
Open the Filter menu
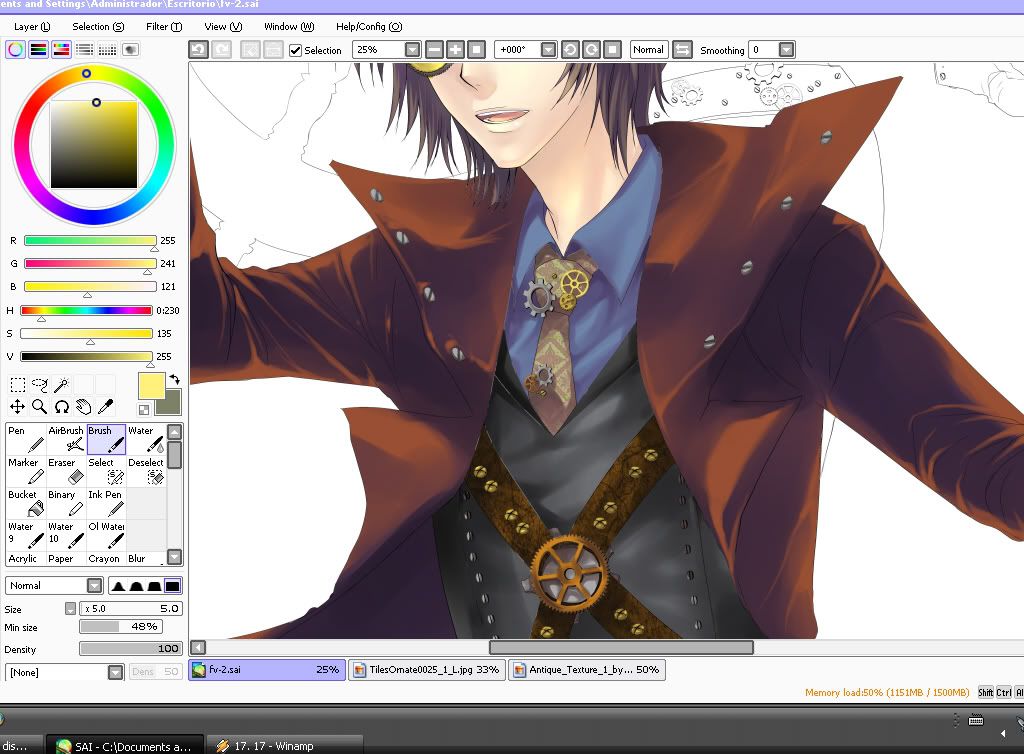163,27
